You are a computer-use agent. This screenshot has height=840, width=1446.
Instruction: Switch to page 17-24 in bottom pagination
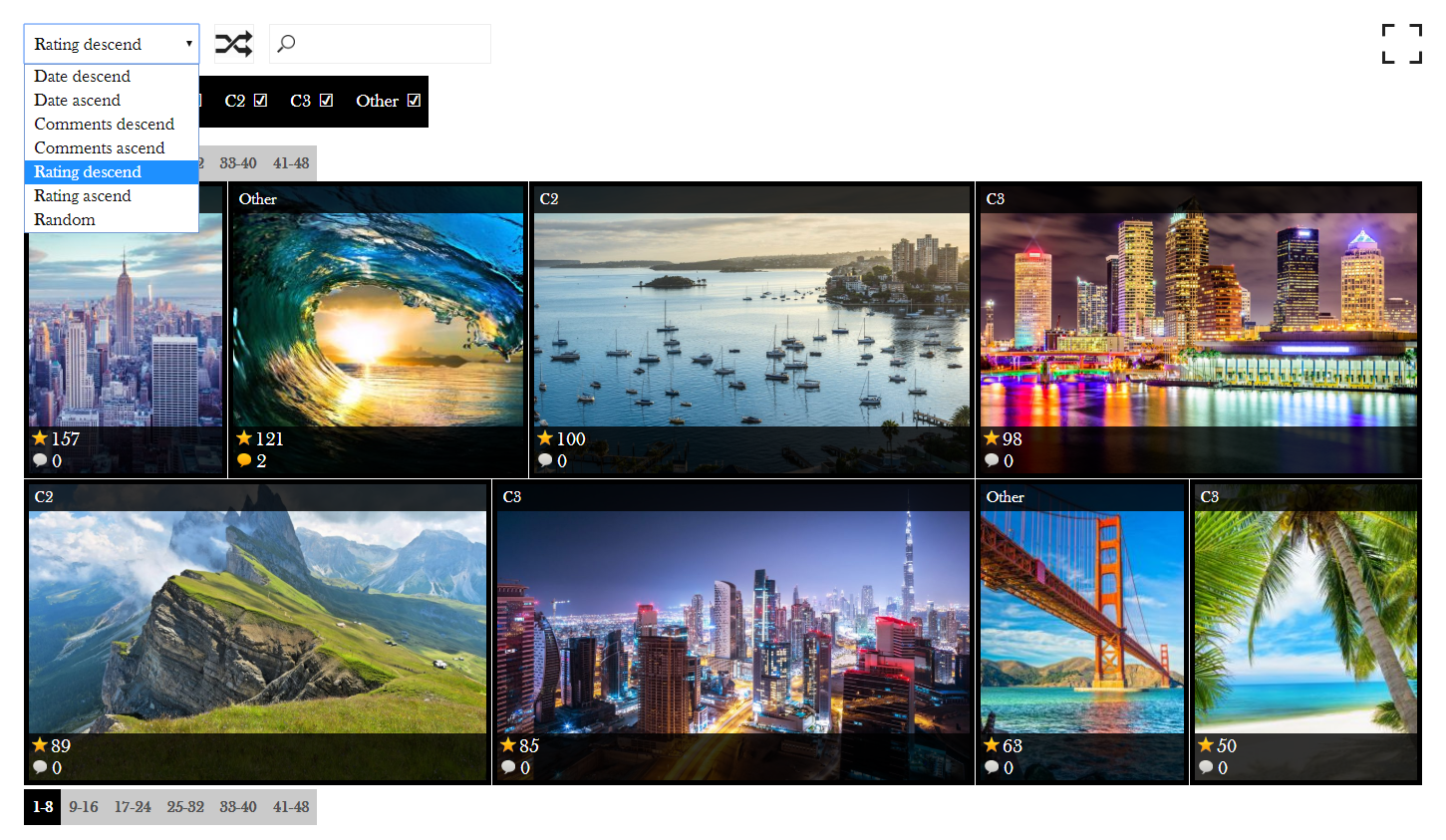click(x=133, y=807)
